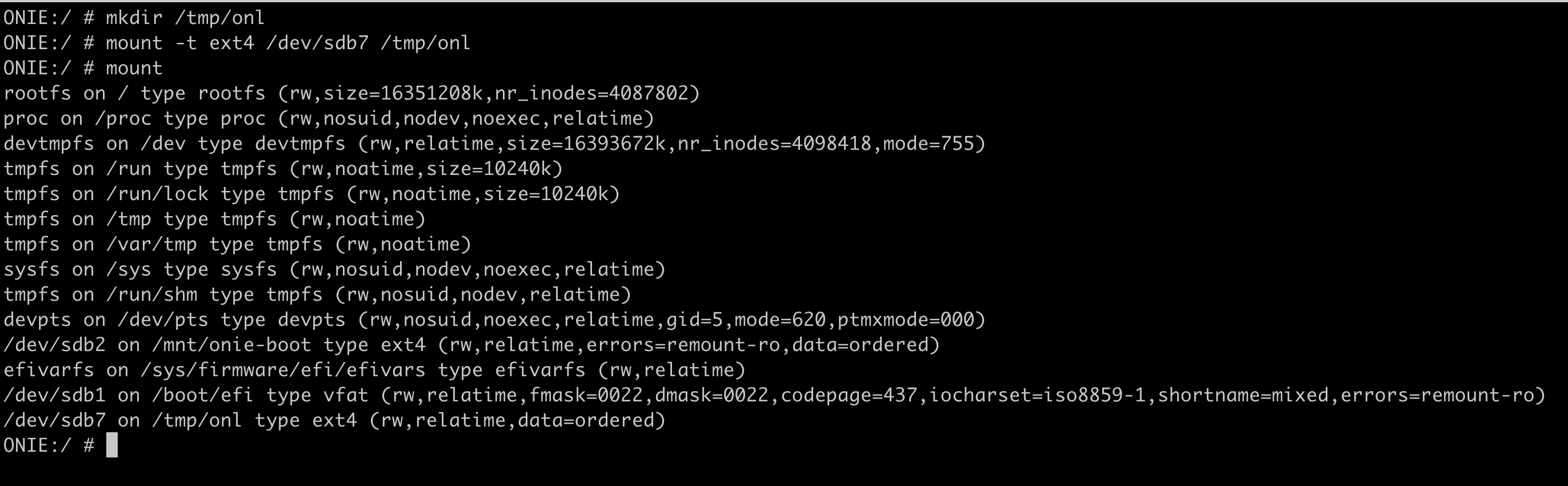Click the standalone 'mount' command line
Image resolution: width=1568 pixels, height=486 pixels.
[83, 67]
